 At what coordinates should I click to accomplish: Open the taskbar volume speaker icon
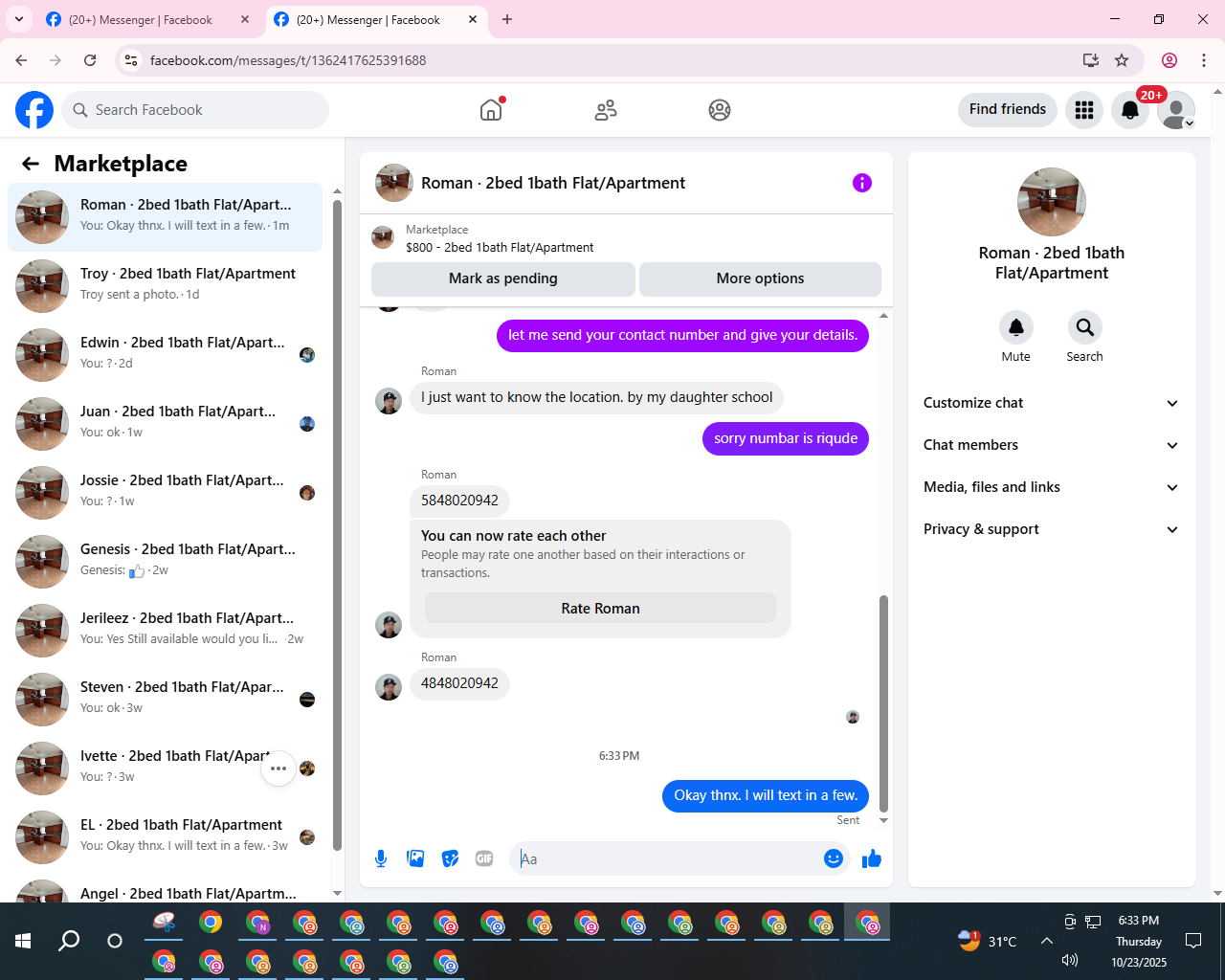point(1070,960)
